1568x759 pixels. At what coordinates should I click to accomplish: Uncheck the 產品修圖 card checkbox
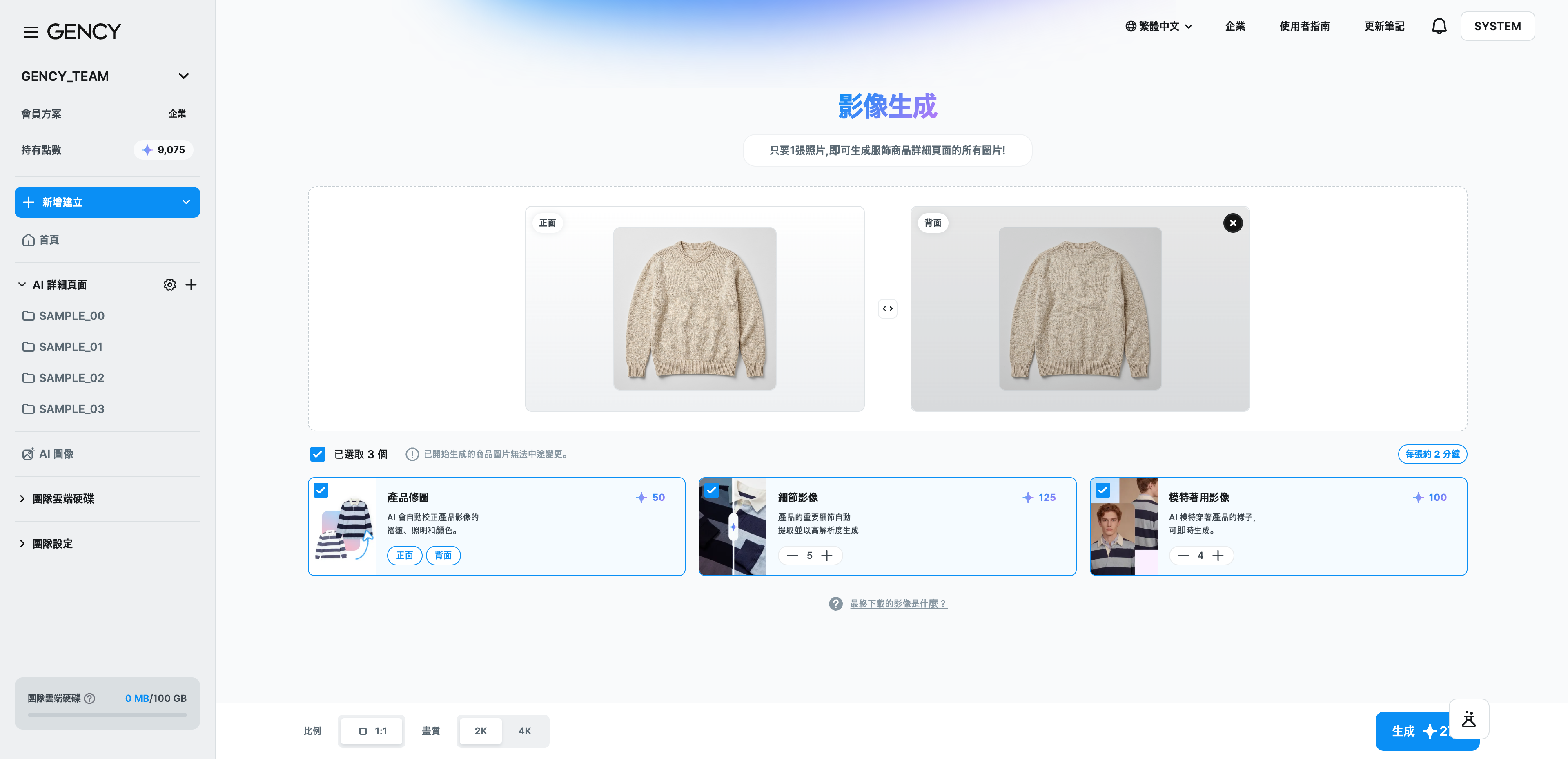pos(321,490)
